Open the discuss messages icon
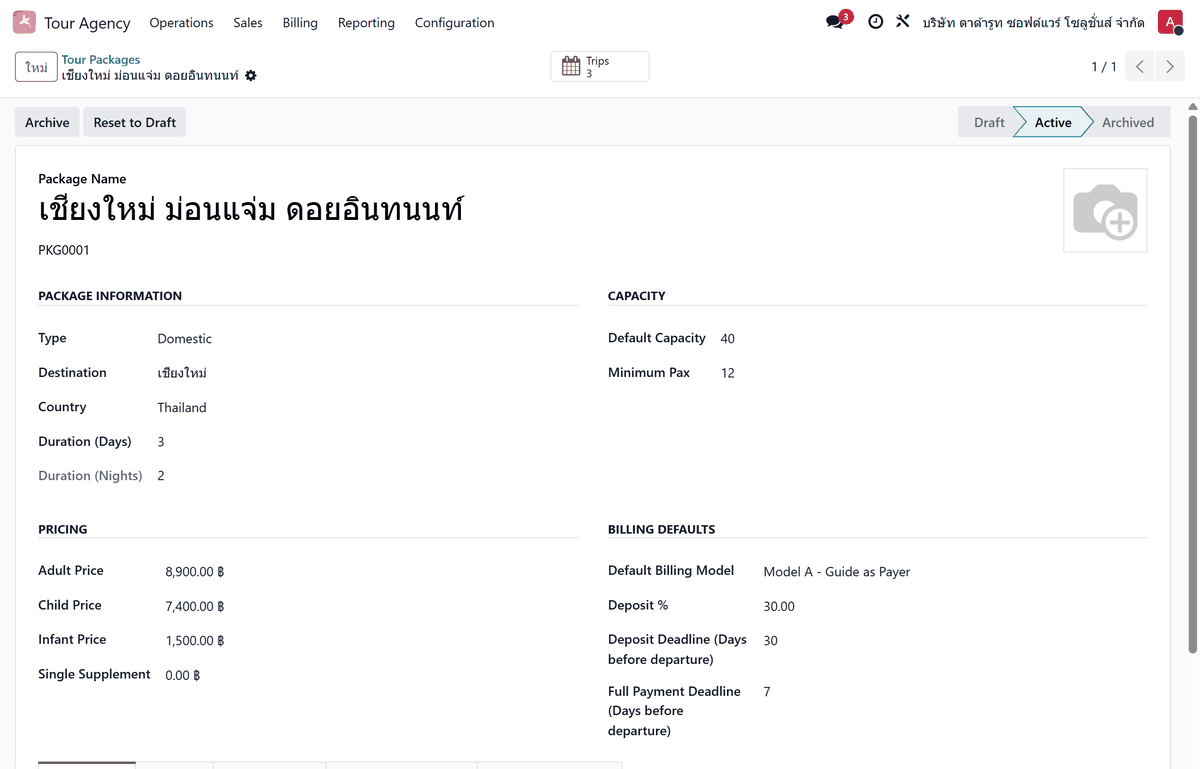 835,22
